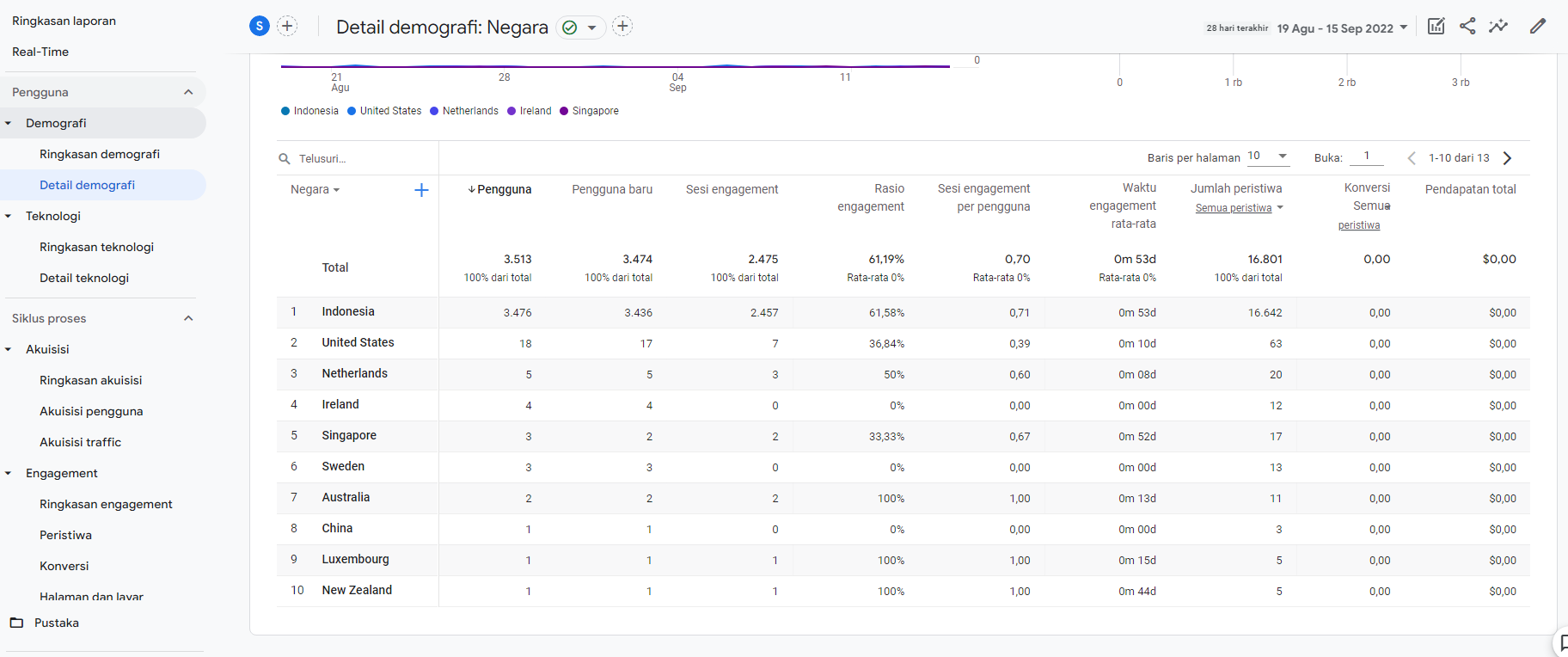
Task: Click the New Zealand row
Action: 903,591
